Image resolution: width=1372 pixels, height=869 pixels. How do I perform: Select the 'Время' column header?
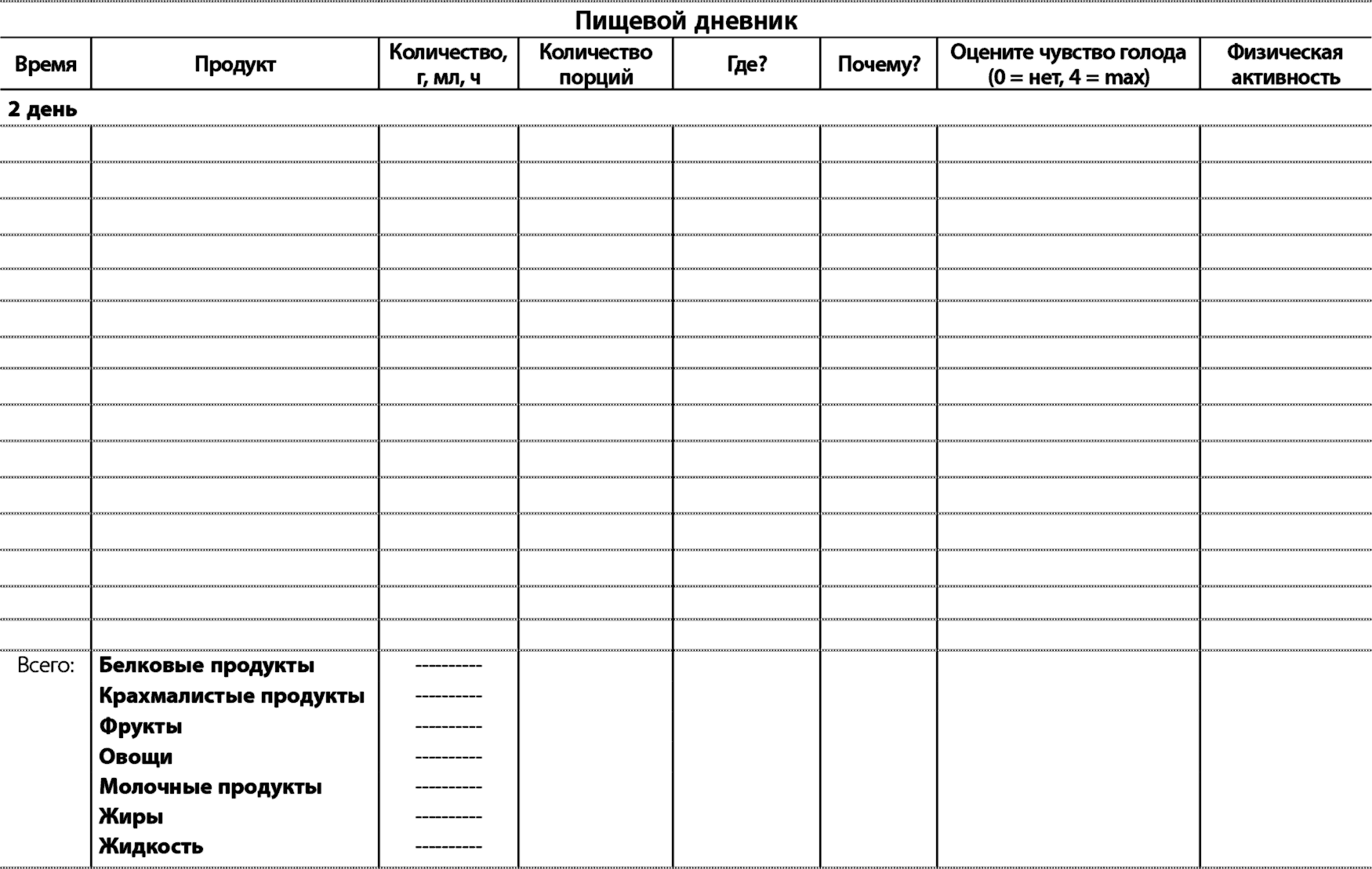point(45,64)
